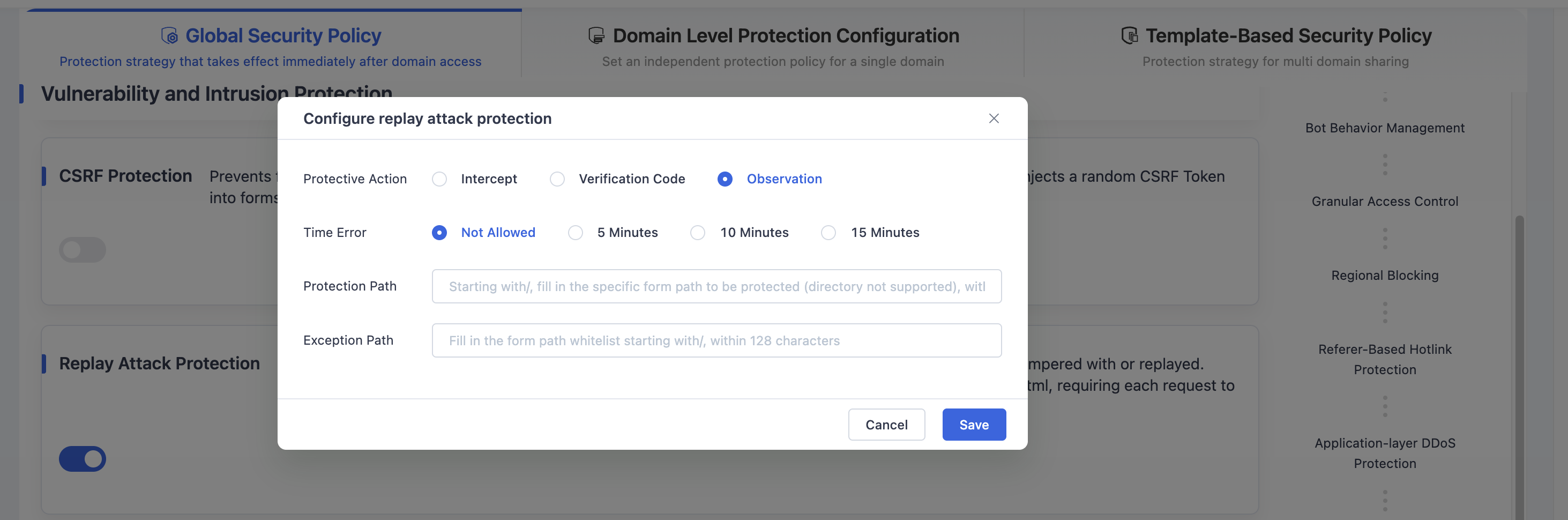Cancel the replay attack configuration

tap(886, 425)
